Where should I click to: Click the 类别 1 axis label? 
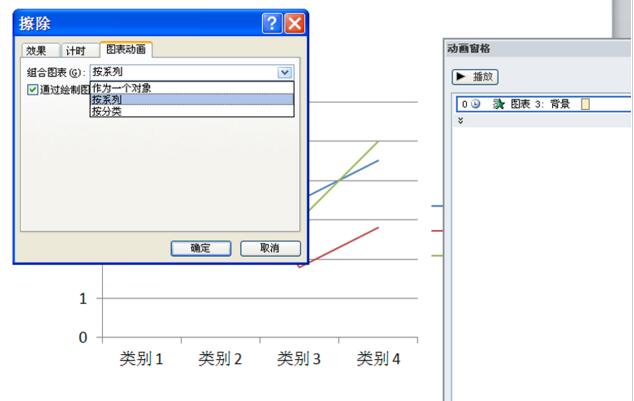[x=141, y=359]
